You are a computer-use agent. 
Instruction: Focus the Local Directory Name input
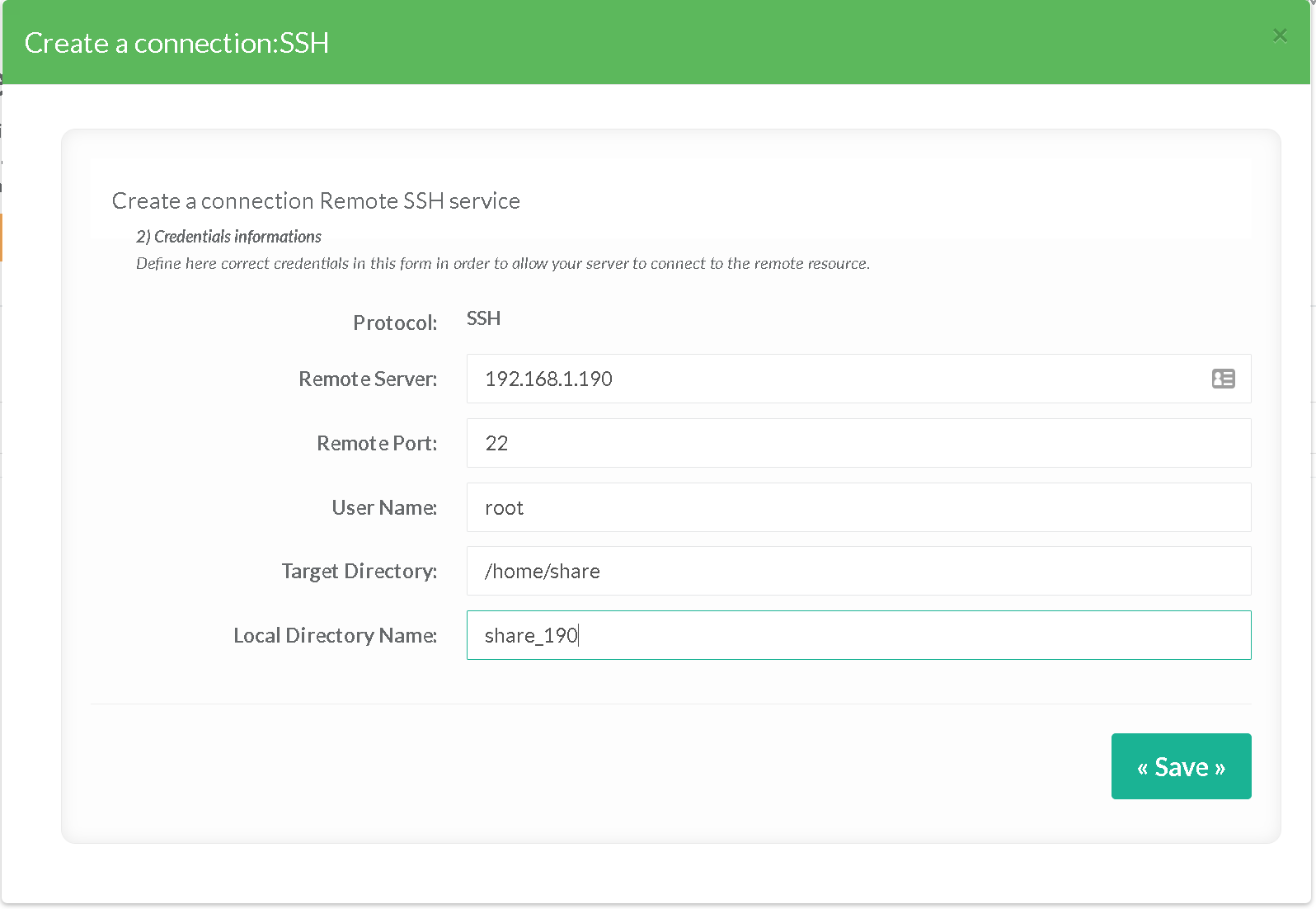click(x=858, y=635)
